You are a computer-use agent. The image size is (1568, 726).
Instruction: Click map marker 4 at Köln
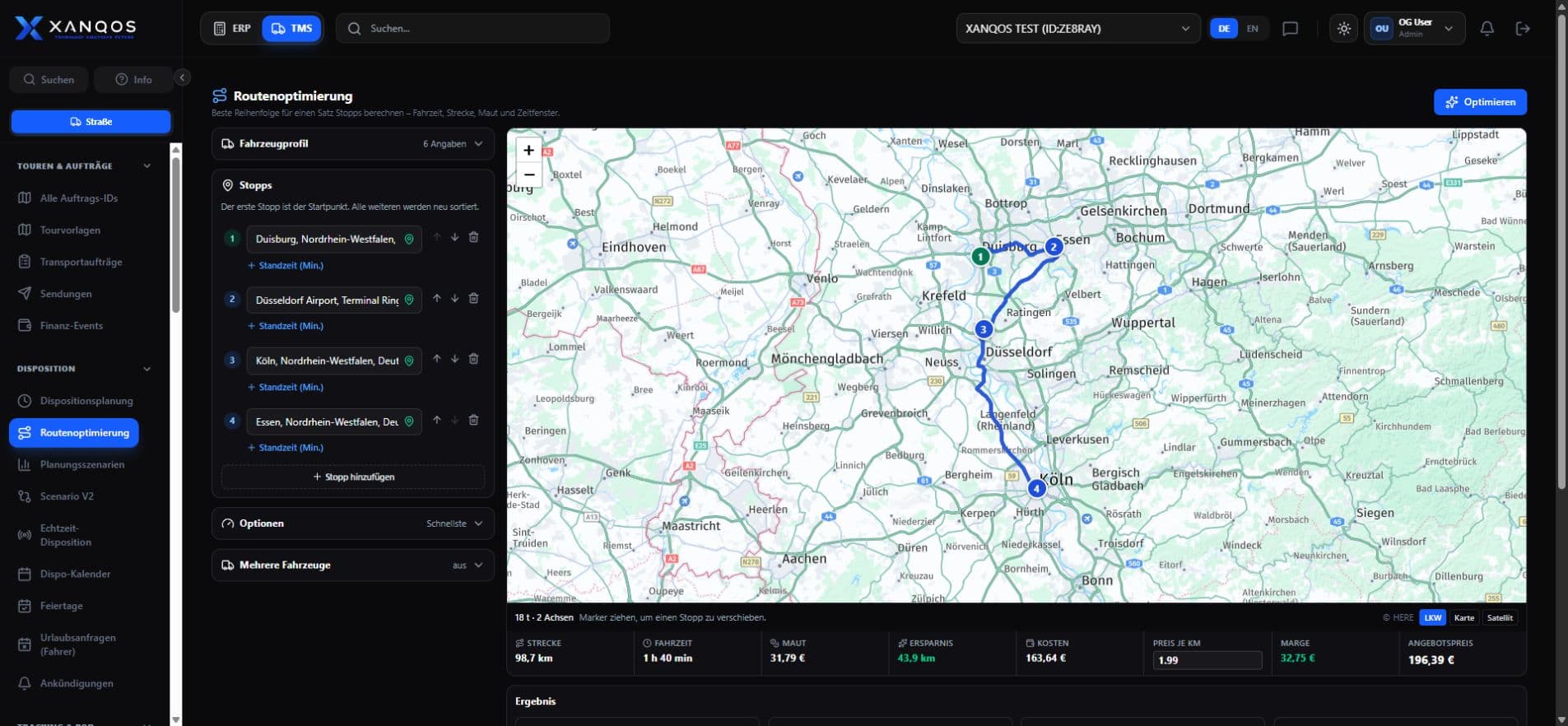1036,488
